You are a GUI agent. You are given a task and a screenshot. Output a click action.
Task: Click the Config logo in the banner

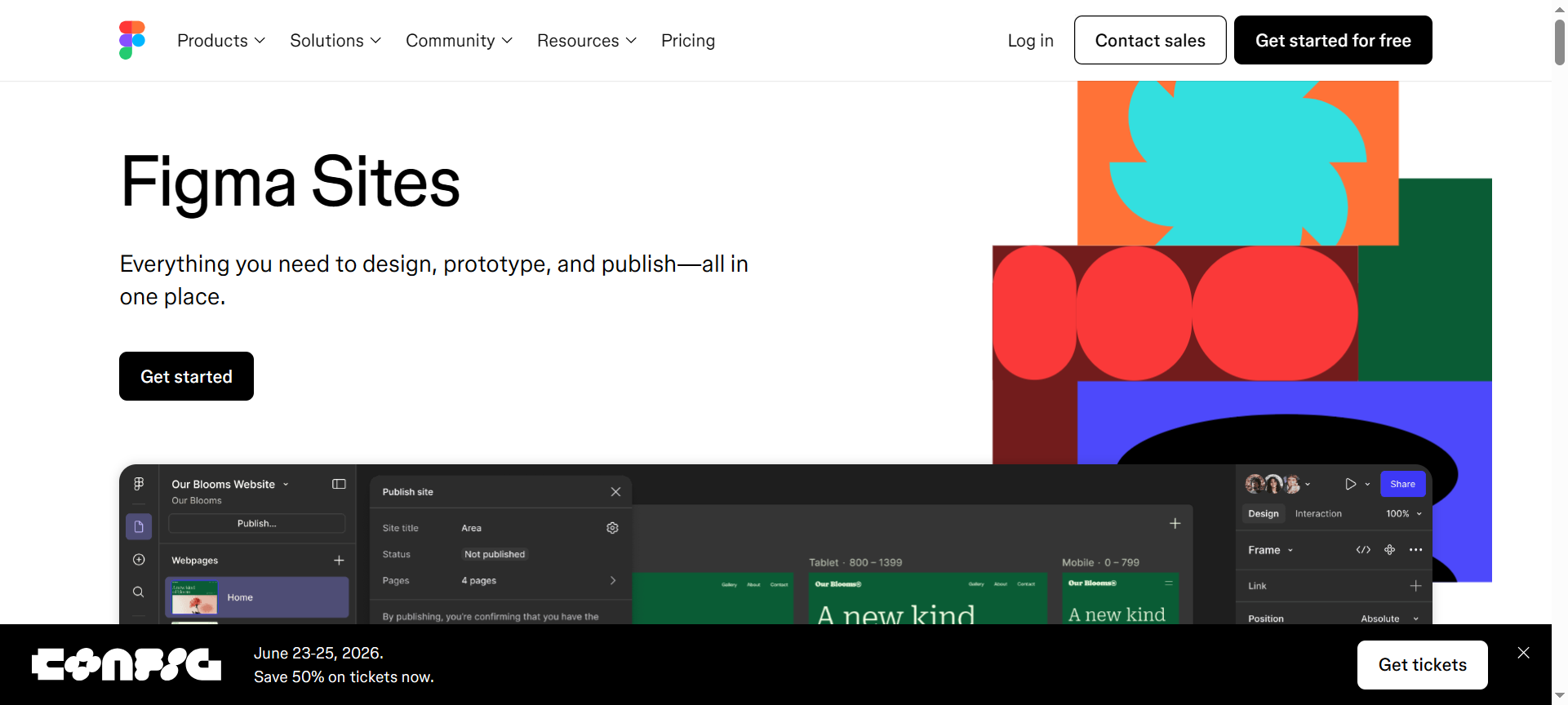click(127, 664)
